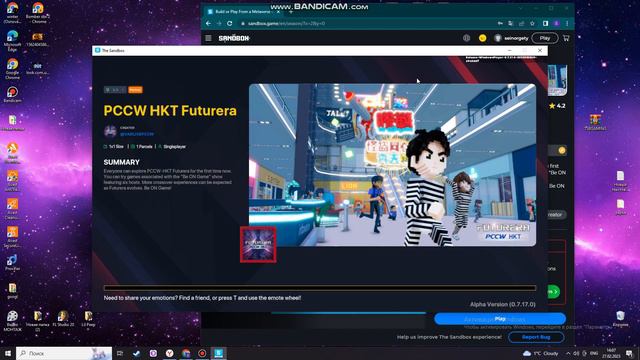Open the Chrome profile avatar
The width and height of the screenshot is (640, 360).
556,24
